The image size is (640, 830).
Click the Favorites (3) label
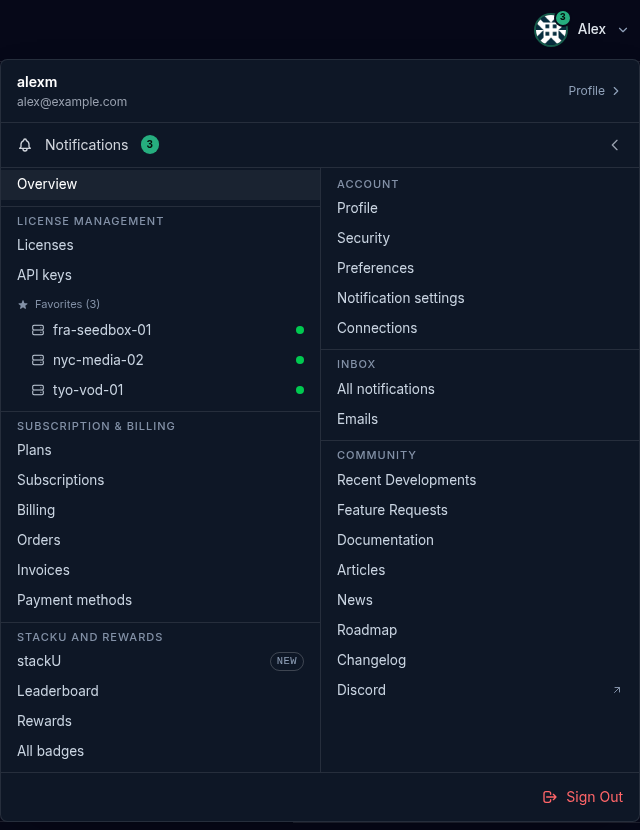point(67,304)
